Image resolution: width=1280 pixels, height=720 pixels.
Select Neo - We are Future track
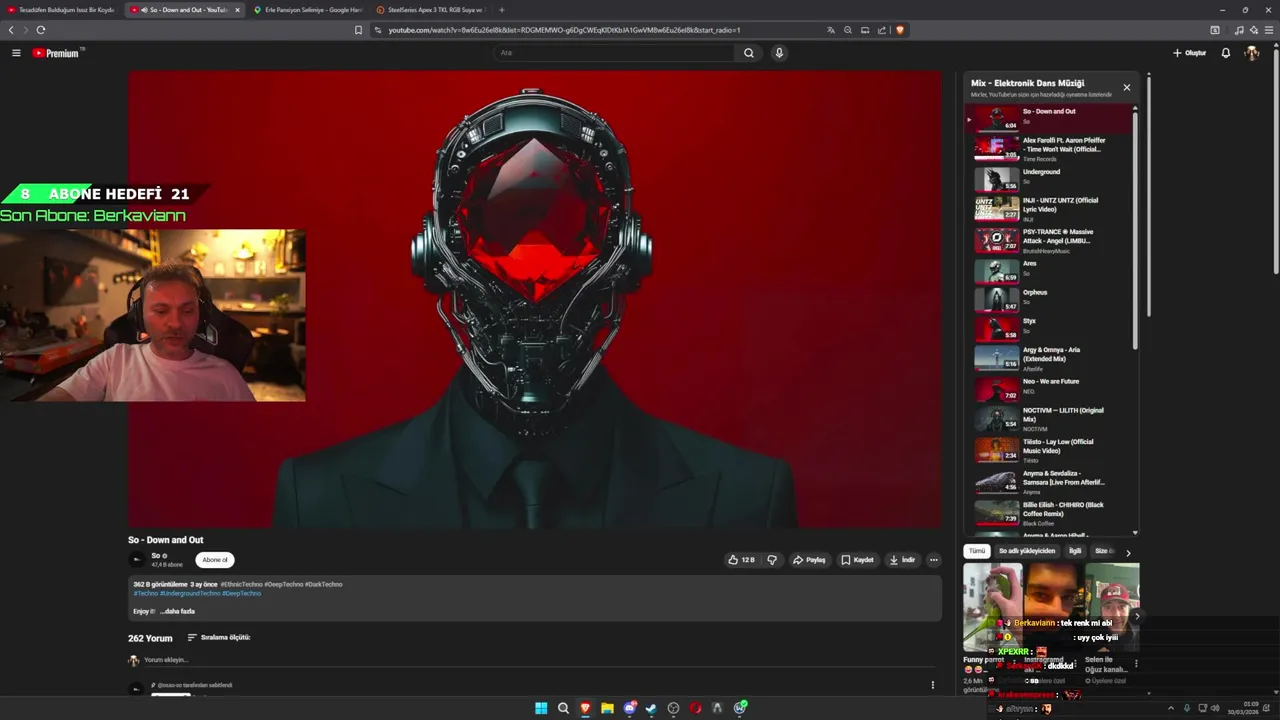point(1050,388)
